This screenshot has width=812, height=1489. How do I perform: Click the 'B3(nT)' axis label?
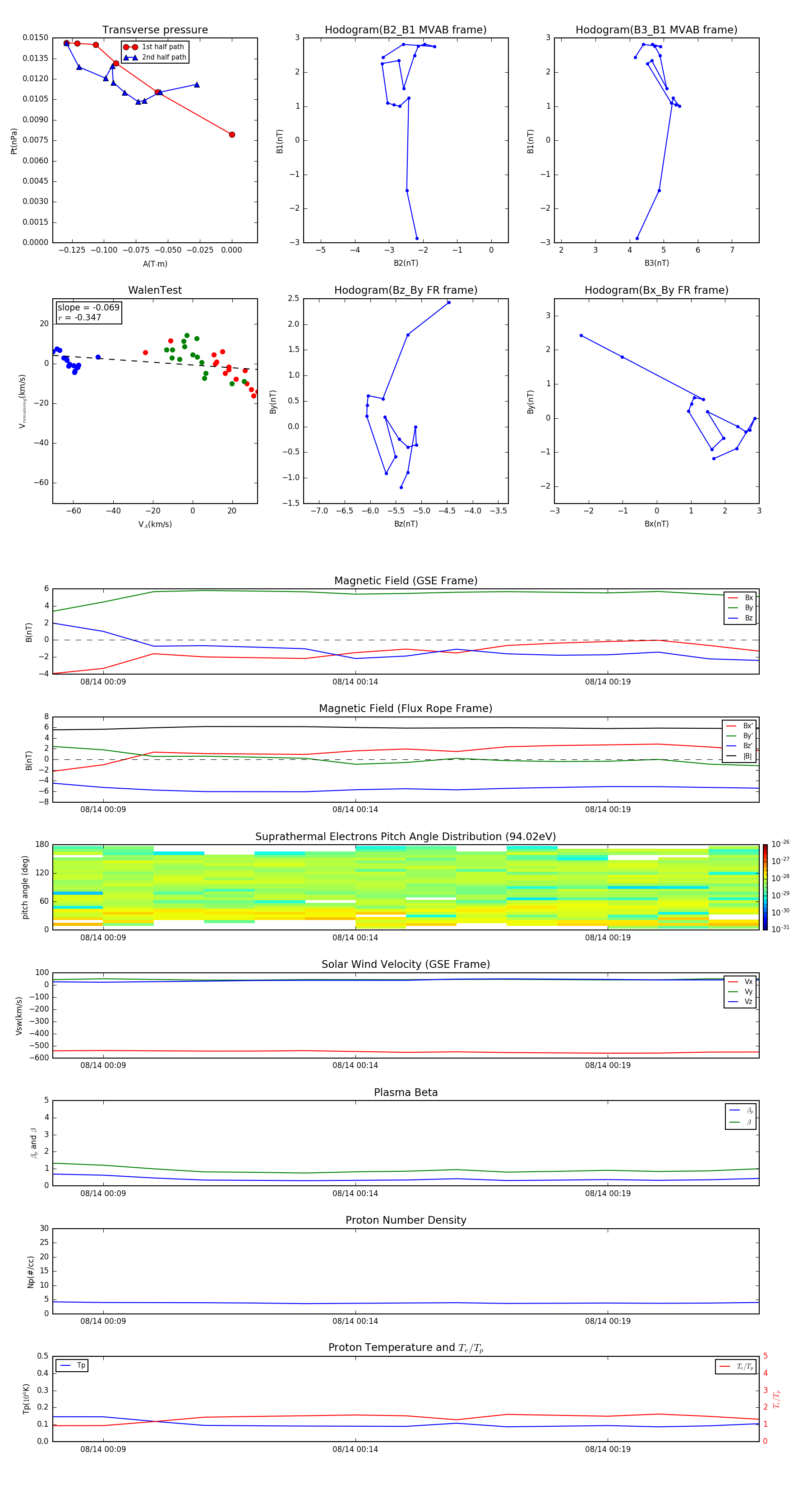click(656, 263)
